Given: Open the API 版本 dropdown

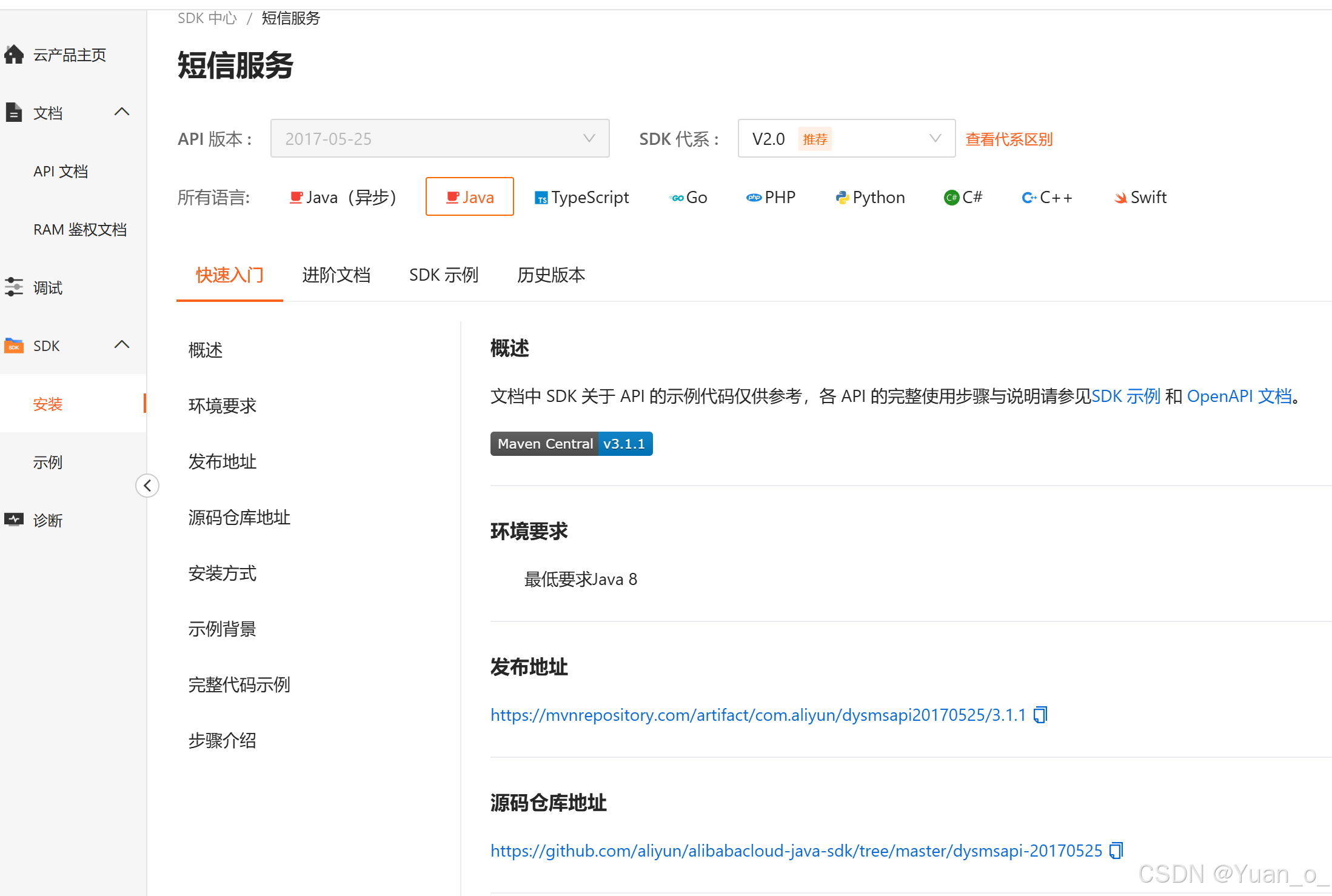Looking at the screenshot, I should pos(440,139).
